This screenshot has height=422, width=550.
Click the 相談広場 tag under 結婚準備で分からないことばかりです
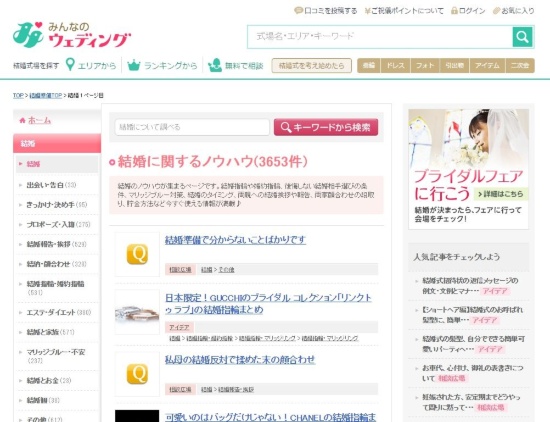[x=180, y=269]
